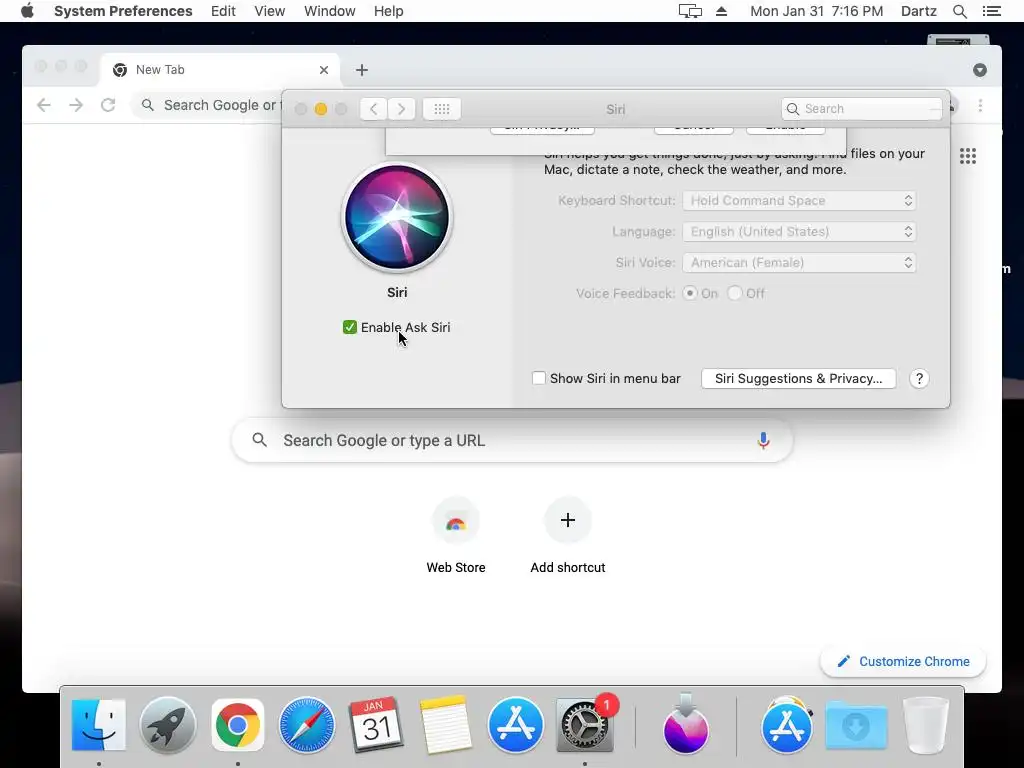
Task: Select Voice Feedback On radio button
Action: pos(690,293)
